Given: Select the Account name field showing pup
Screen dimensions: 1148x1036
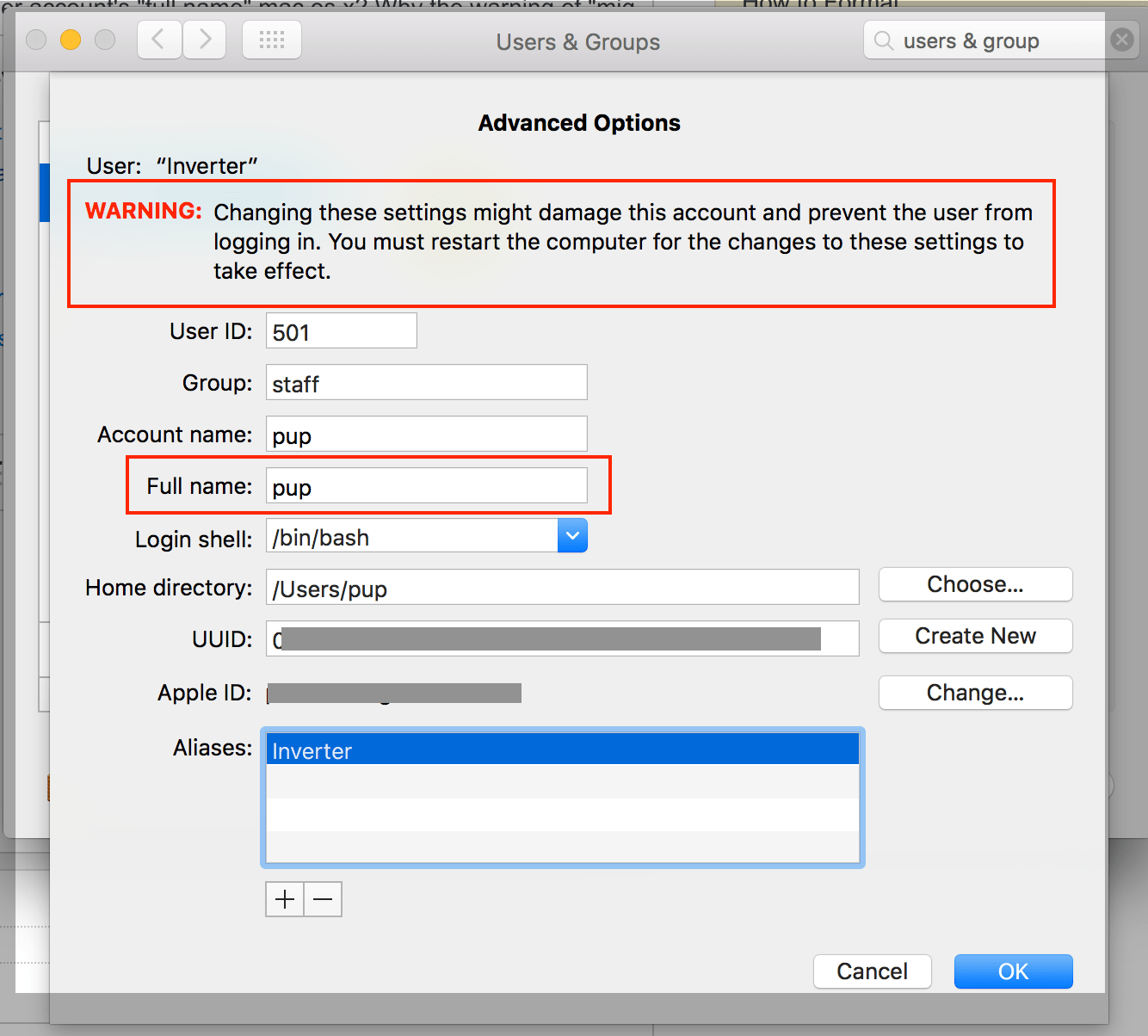Looking at the screenshot, I should (426, 434).
